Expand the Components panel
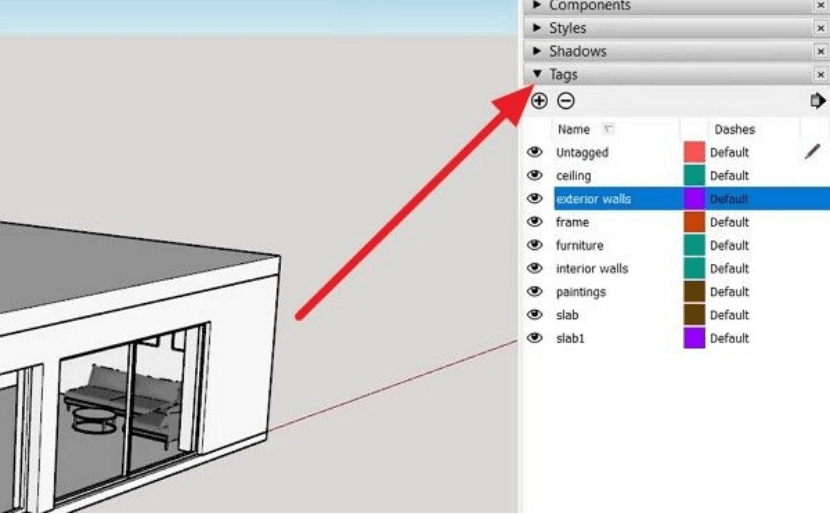 537,5
